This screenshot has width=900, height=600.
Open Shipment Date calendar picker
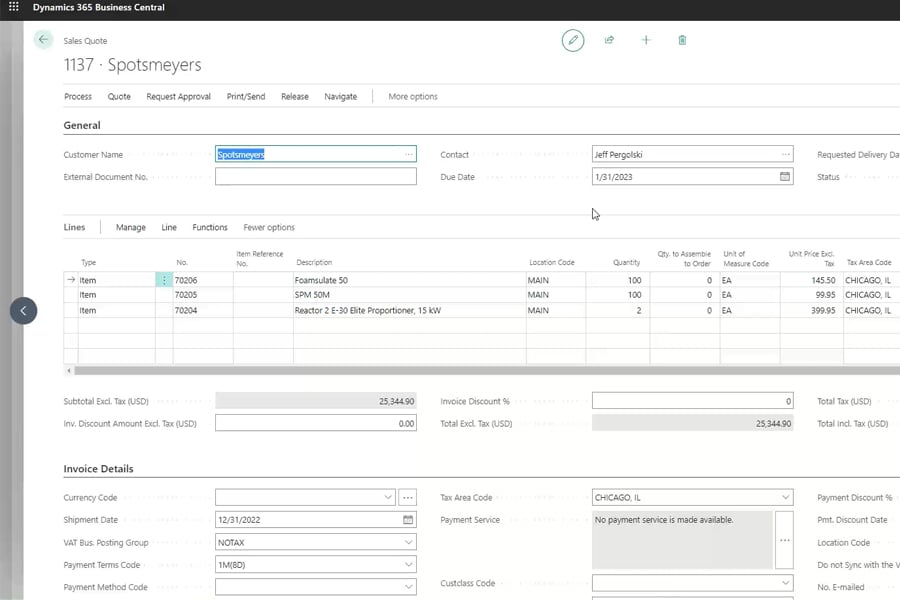[x=408, y=520]
